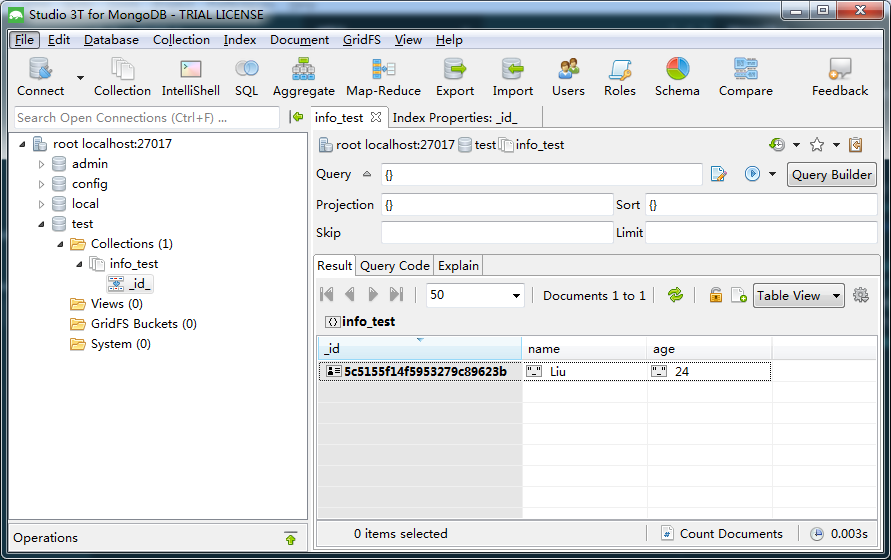This screenshot has width=891, height=560.
Task: Open the Database menu
Action: [111, 40]
